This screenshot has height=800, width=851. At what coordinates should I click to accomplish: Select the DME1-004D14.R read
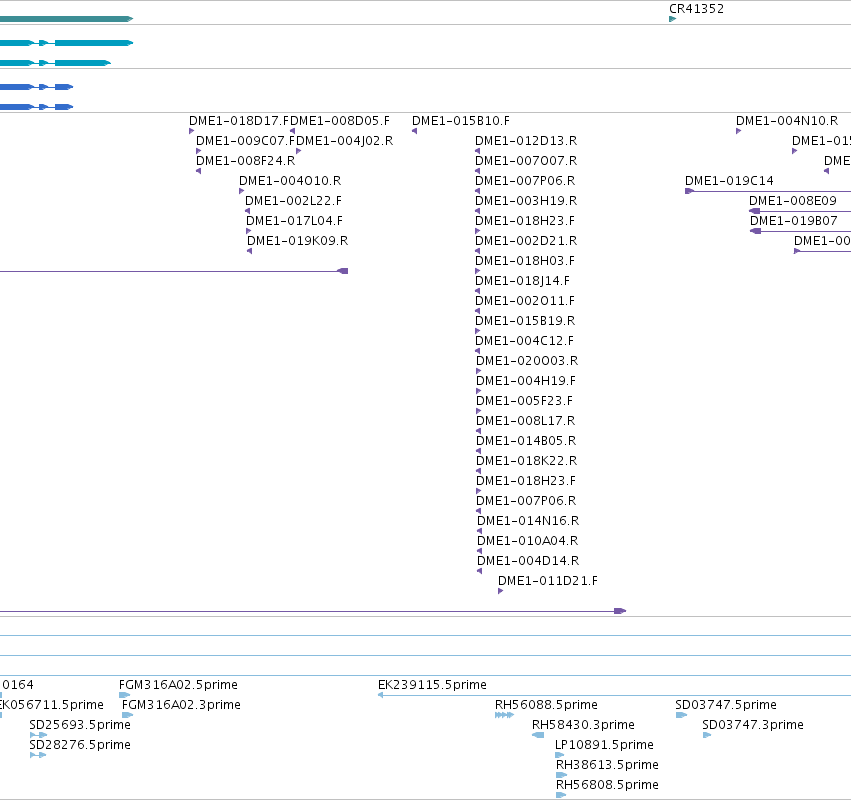pyautogui.click(x=528, y=561)
